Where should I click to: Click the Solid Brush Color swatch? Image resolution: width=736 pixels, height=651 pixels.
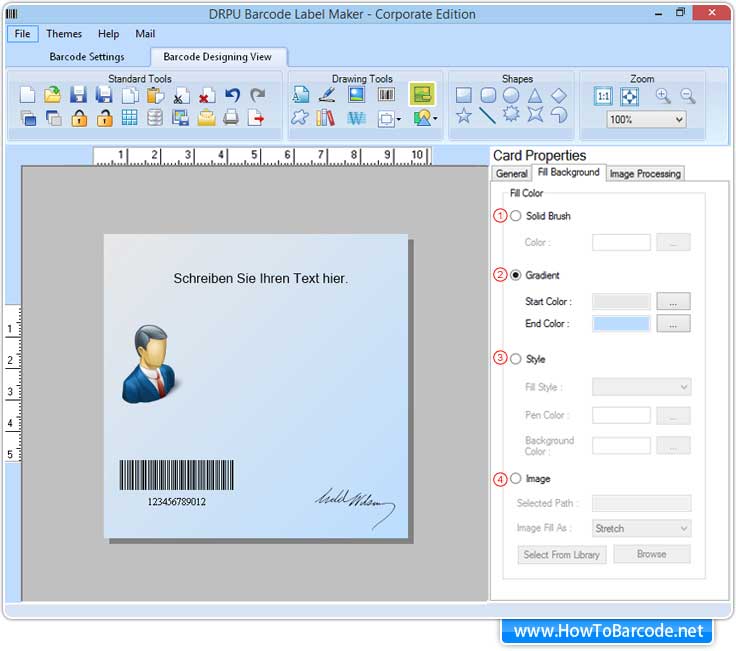click(x=621, y=242)
